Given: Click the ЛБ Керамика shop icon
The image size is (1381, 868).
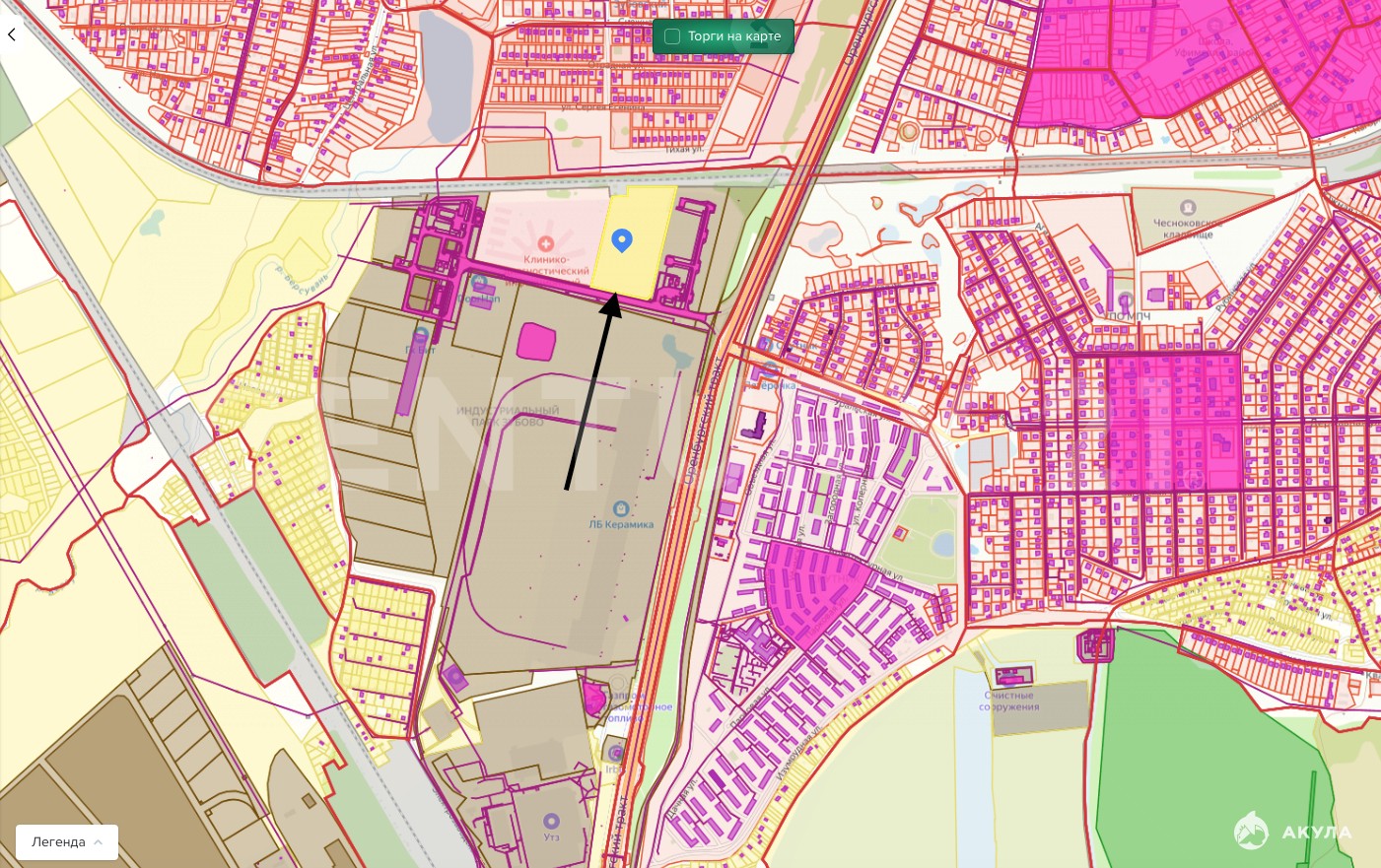Looking at the screenshot, I should pyautogui.click(x=620, y=508).
